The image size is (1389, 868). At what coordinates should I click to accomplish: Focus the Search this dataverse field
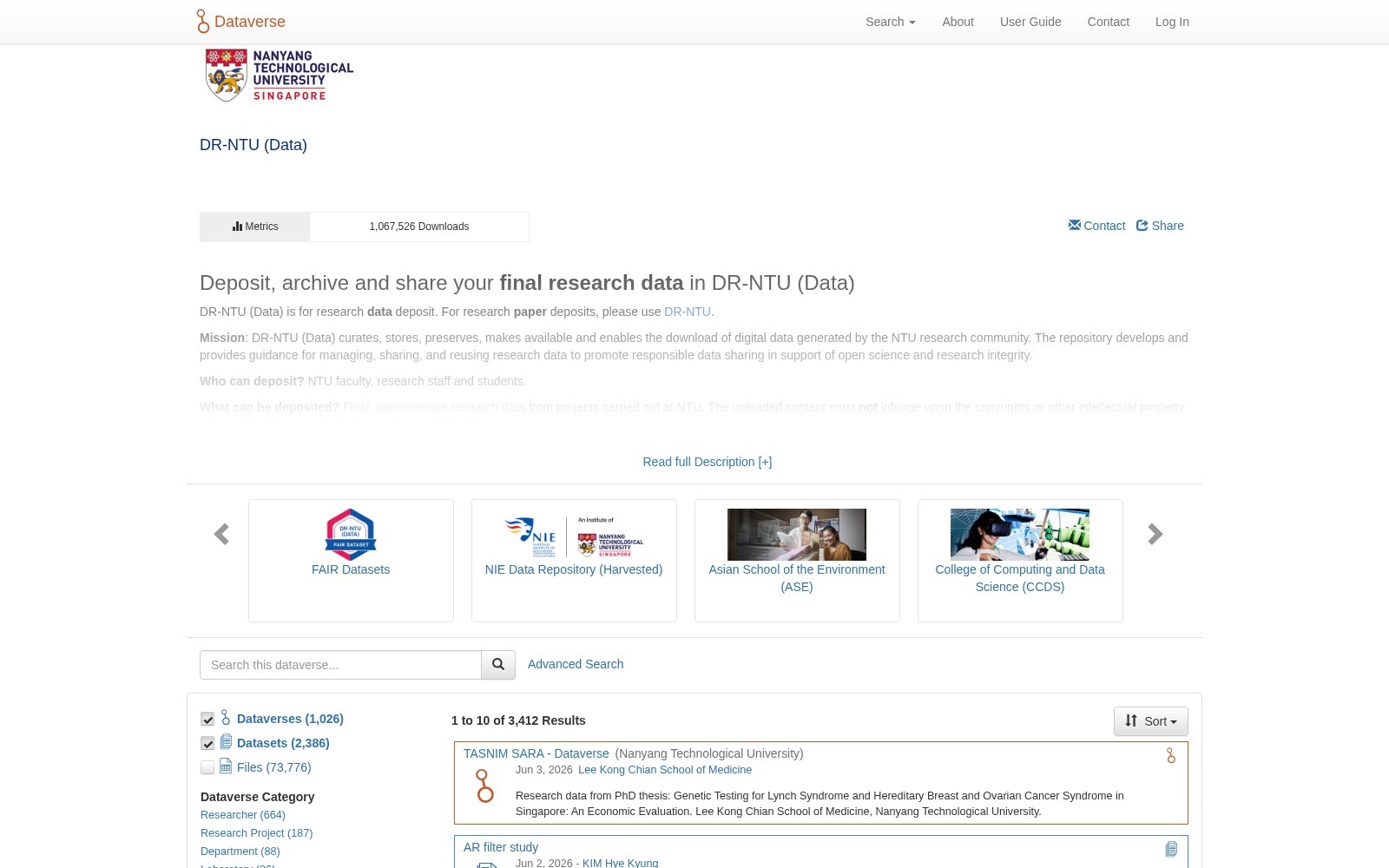click(x=340, y=665)
